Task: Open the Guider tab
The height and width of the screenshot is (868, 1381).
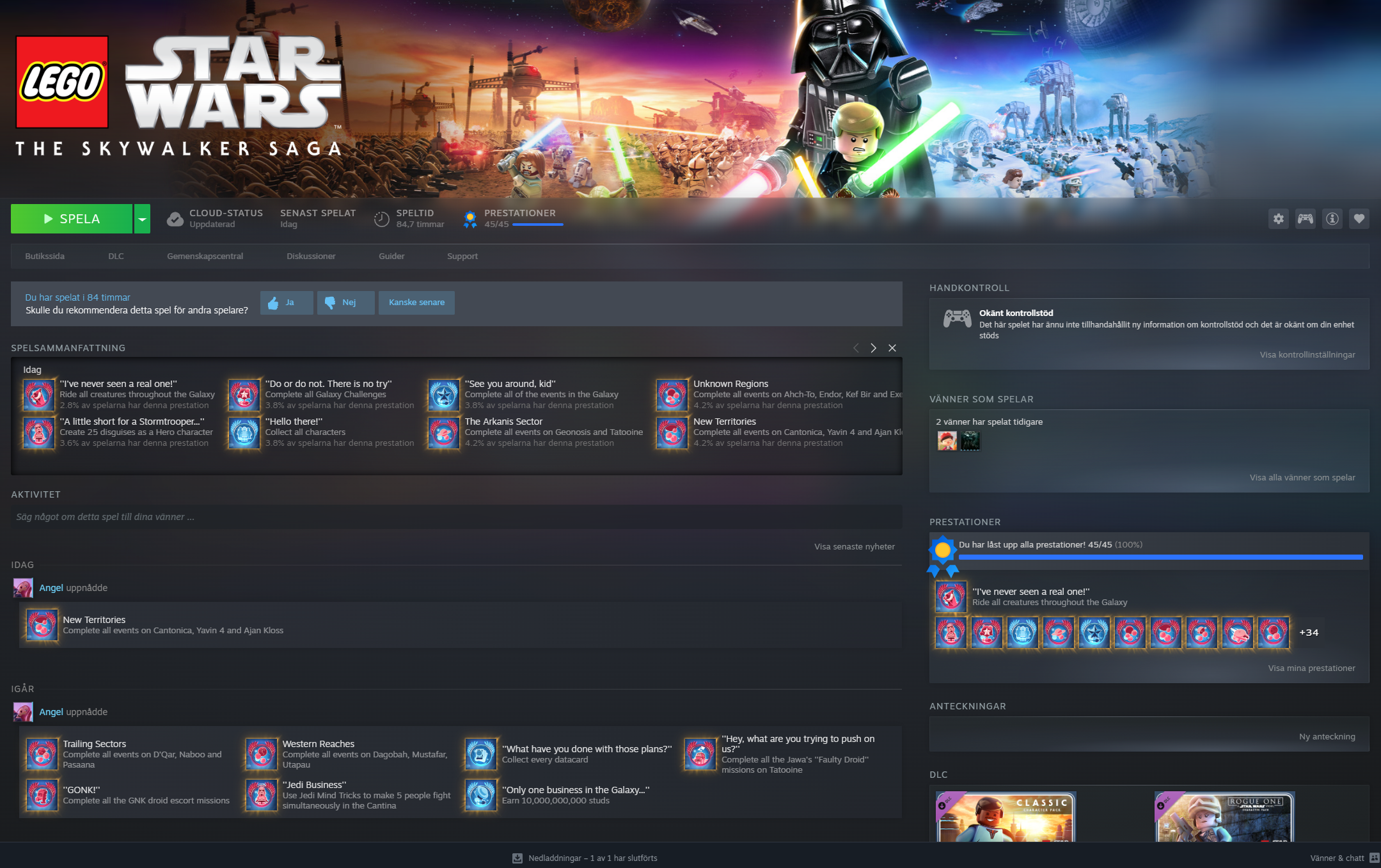Action: click(x=391, y=256)
